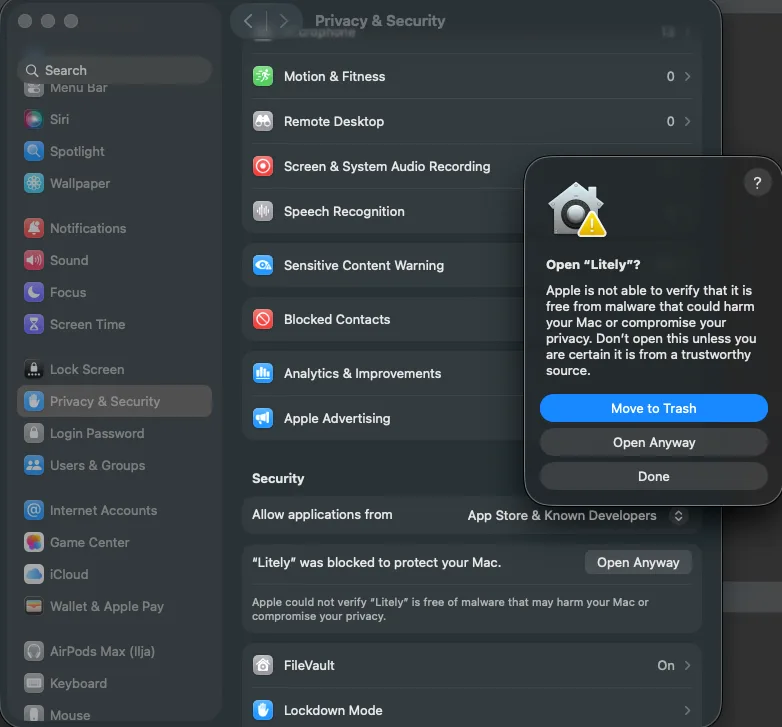Expand the Lockdown Mode row chevron
This screenshot has height=727, width=782.
[x=687, y=710]
